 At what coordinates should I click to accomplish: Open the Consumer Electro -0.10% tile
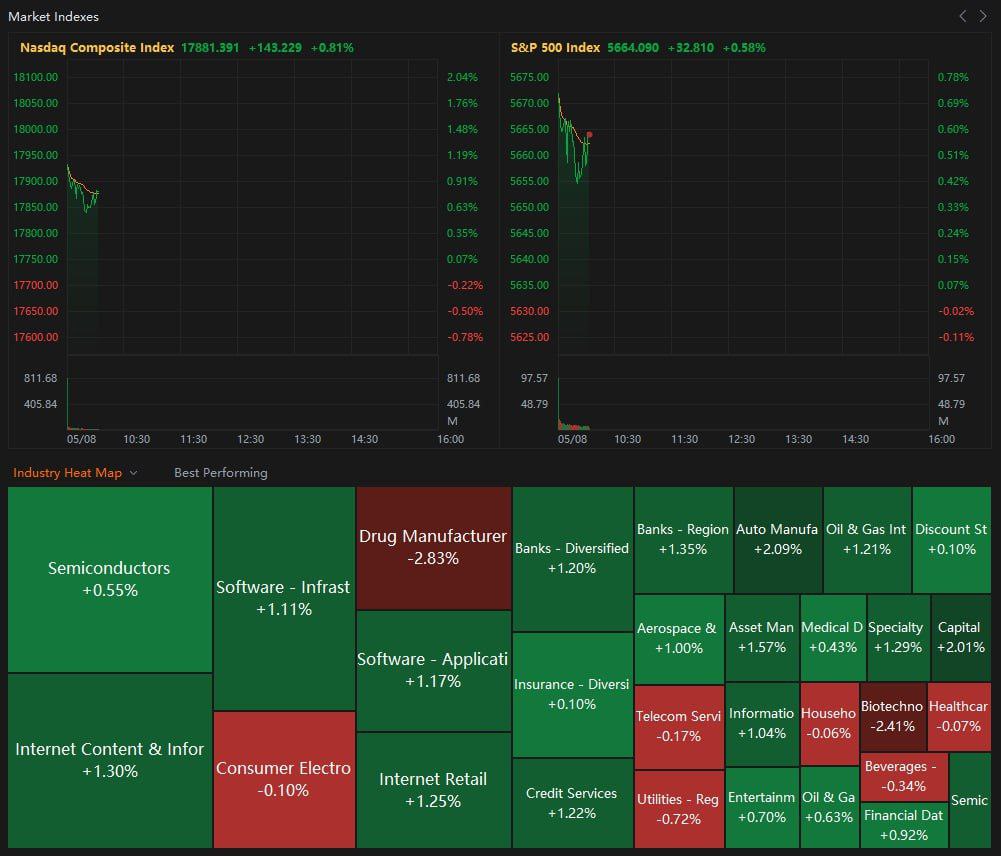point(284,779)
